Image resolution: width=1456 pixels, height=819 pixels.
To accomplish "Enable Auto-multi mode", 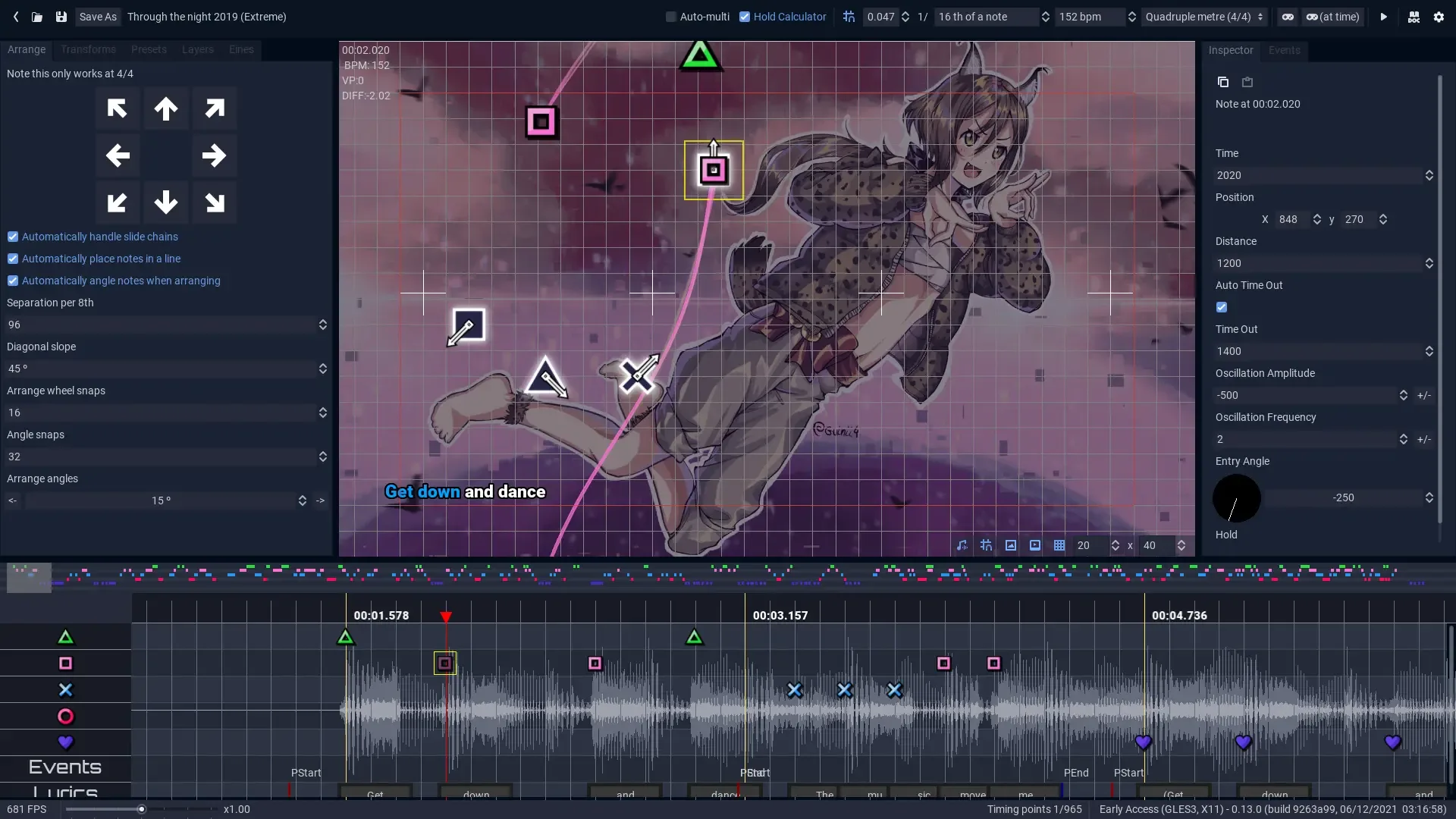I will click(672, 17).
